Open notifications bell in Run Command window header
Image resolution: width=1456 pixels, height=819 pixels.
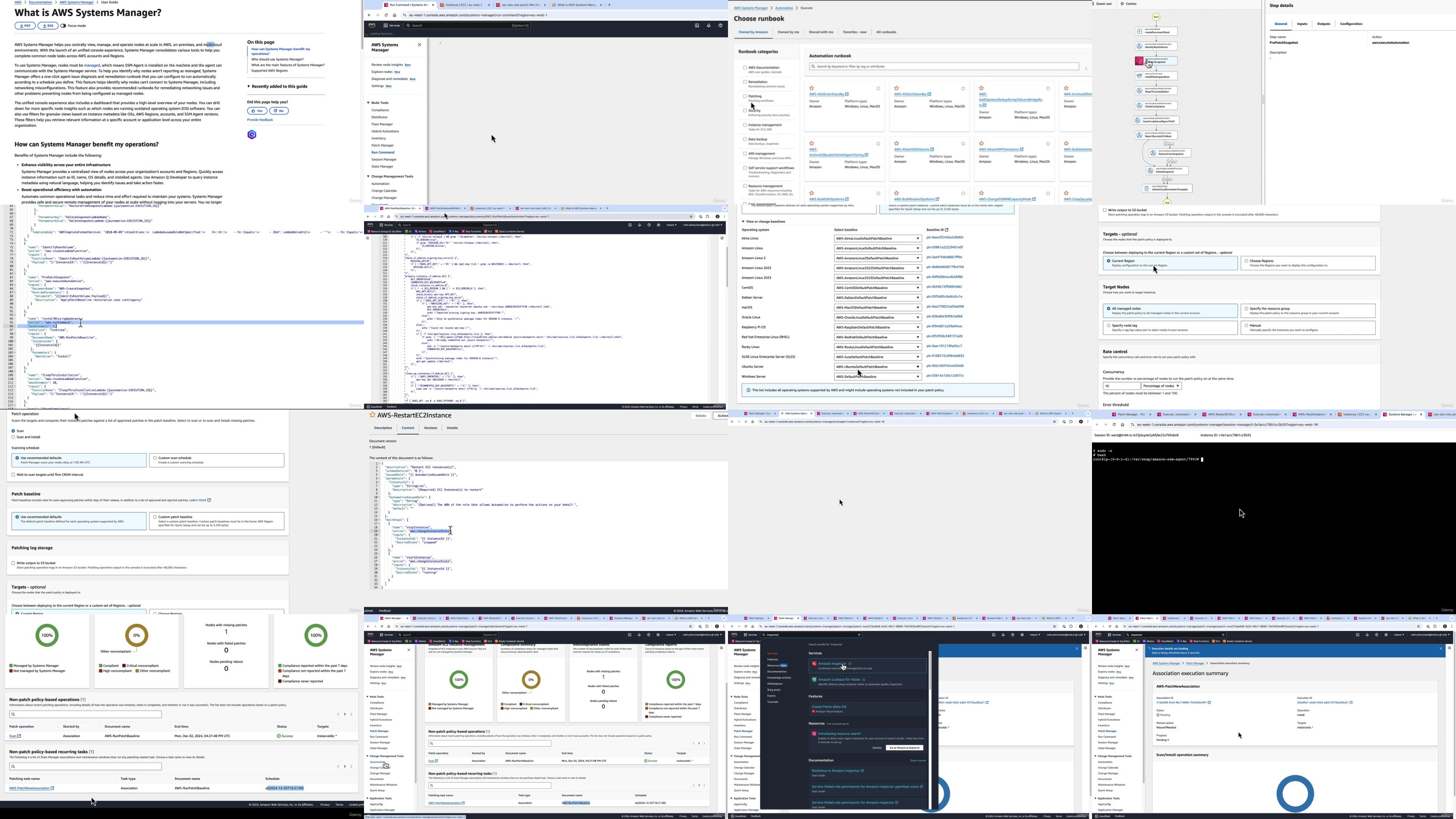[x=709, y=25]
